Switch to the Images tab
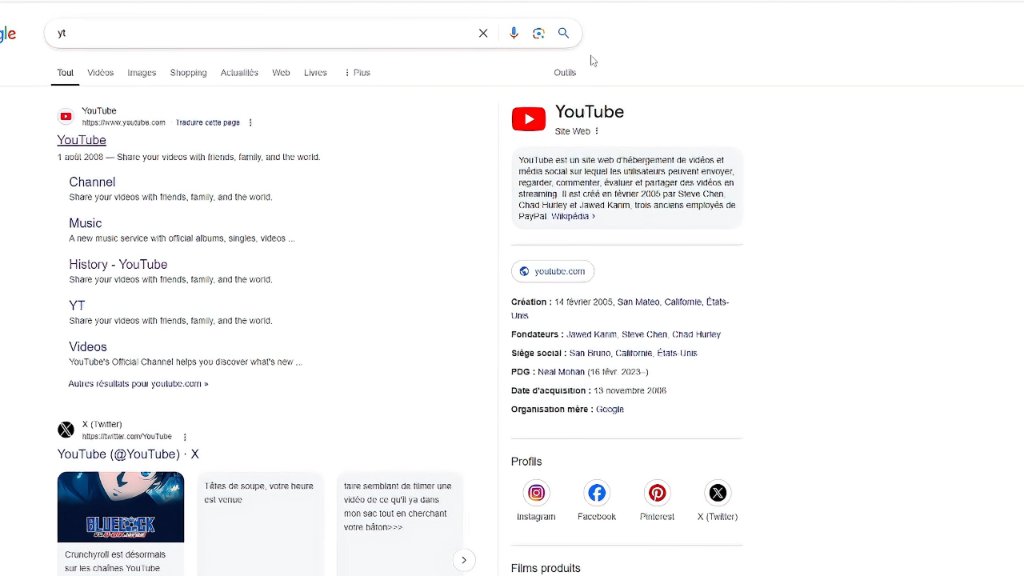 click(142, 72)
